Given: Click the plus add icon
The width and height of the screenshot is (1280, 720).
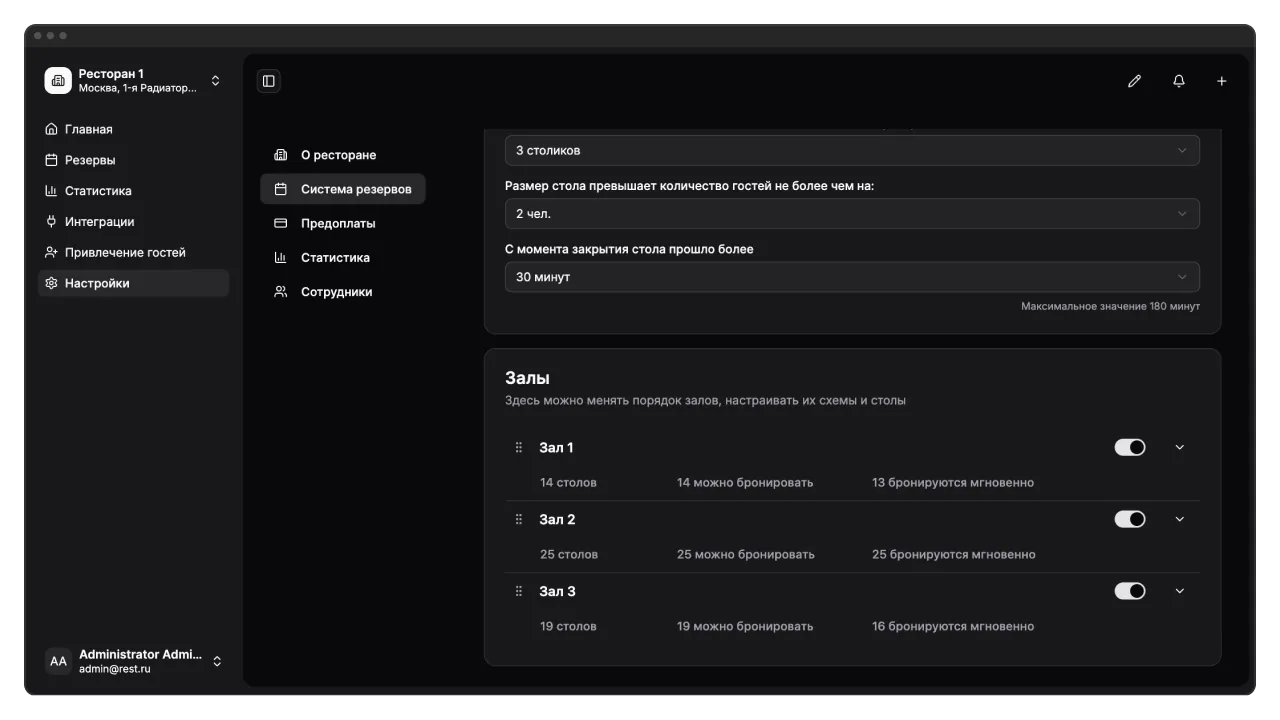Looking at the screenshot, I should [x=1222, y=81].
